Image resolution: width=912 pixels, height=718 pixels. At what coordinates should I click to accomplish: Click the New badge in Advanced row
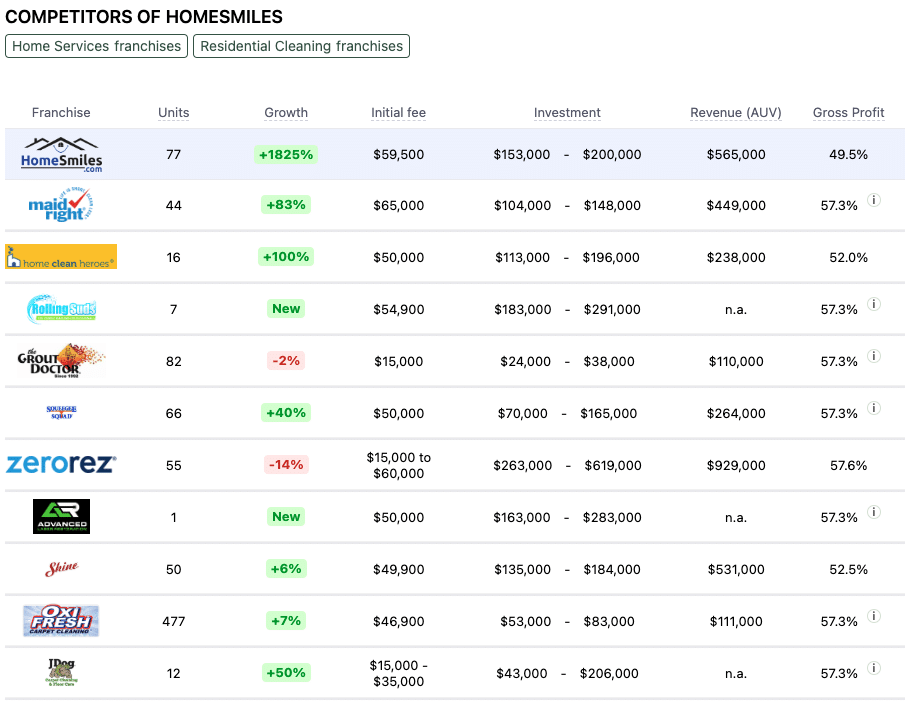pyautogui.click(x=286, y=517)
